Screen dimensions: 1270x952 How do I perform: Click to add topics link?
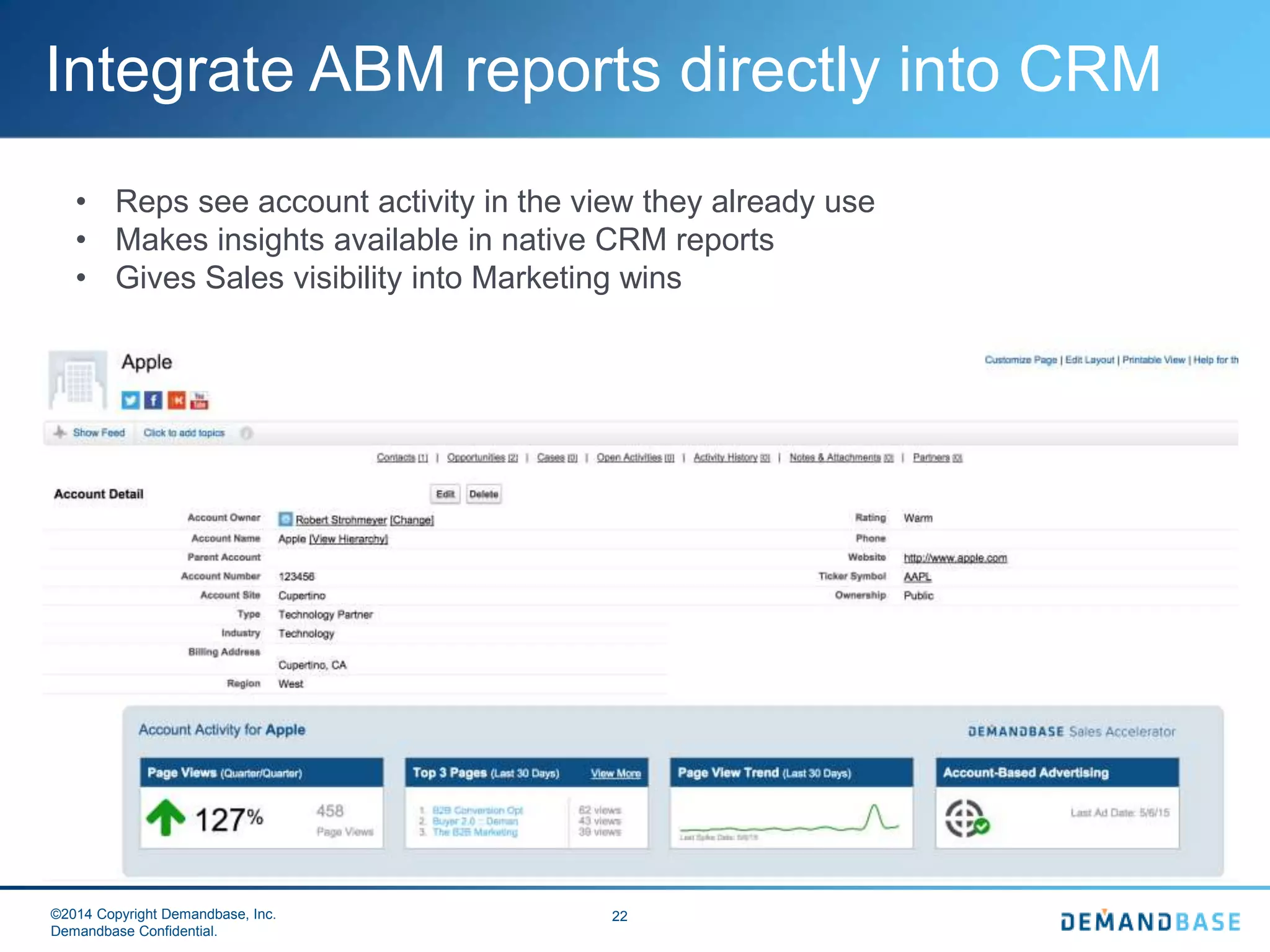pos(184,433)
